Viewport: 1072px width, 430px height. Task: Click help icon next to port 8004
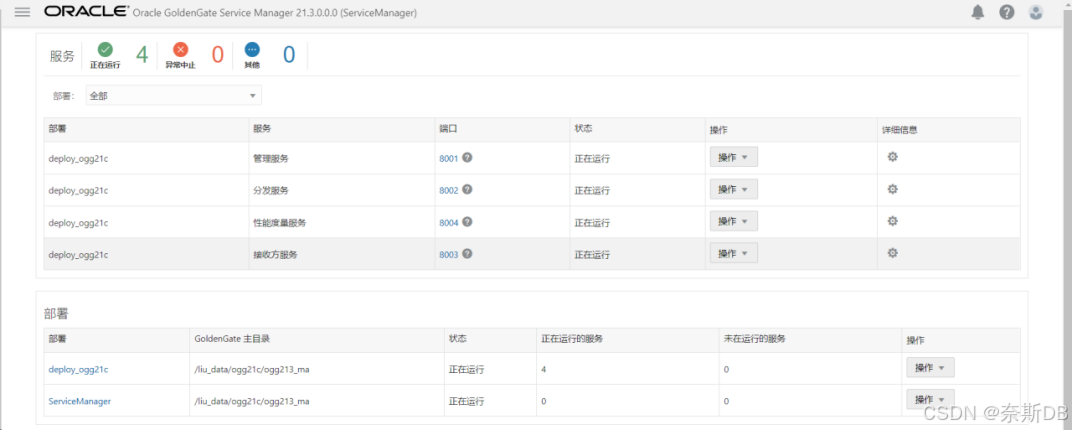pos(468,221)
